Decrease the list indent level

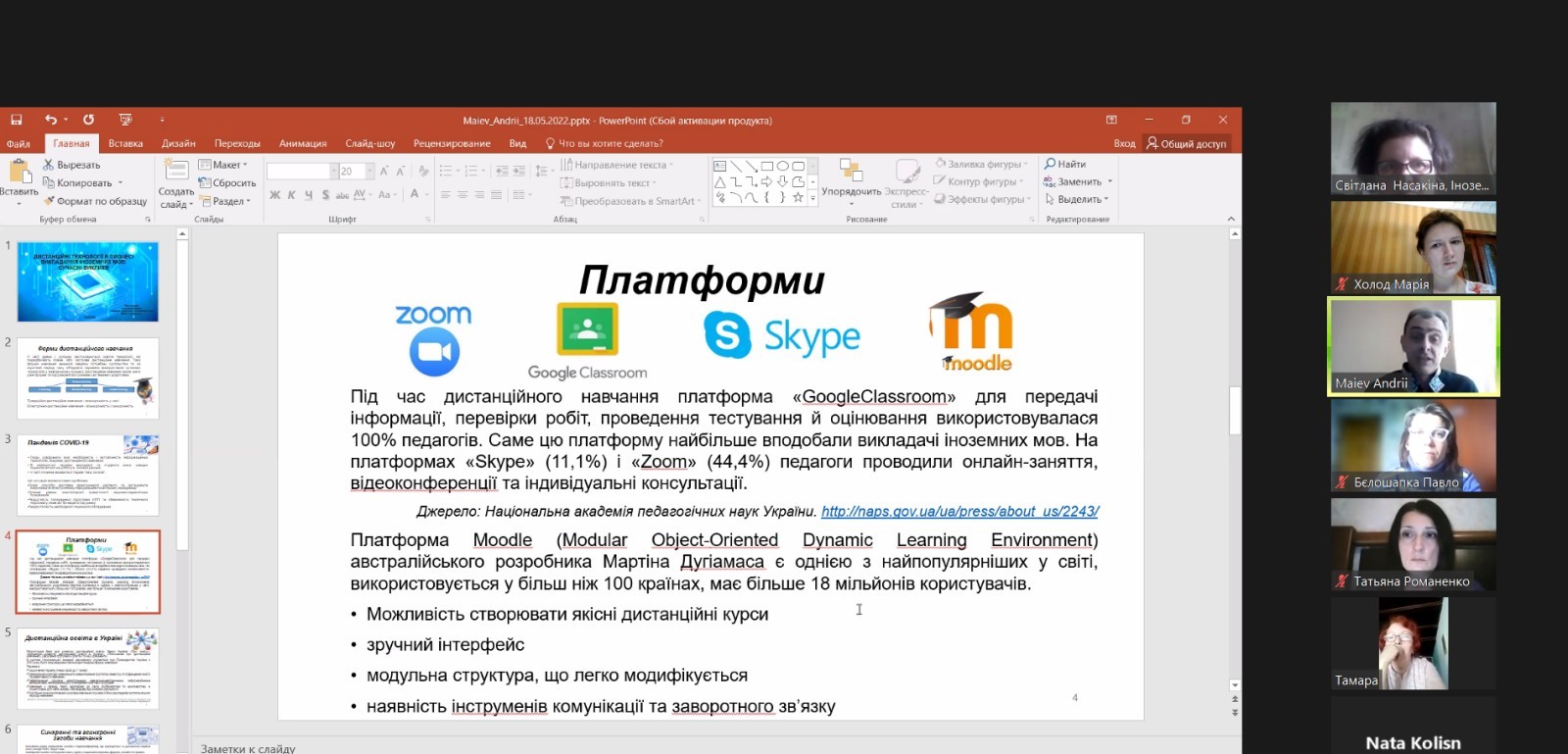point(502,171)
